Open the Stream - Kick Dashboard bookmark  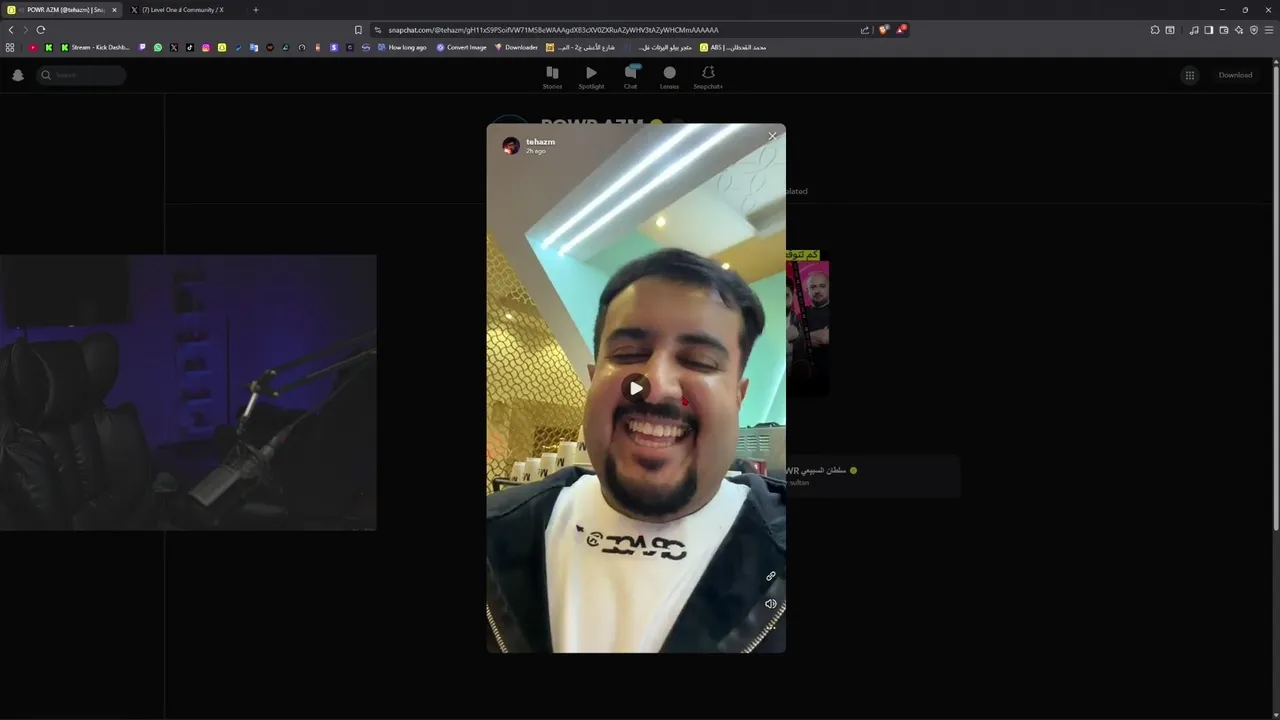click(95, 47)
